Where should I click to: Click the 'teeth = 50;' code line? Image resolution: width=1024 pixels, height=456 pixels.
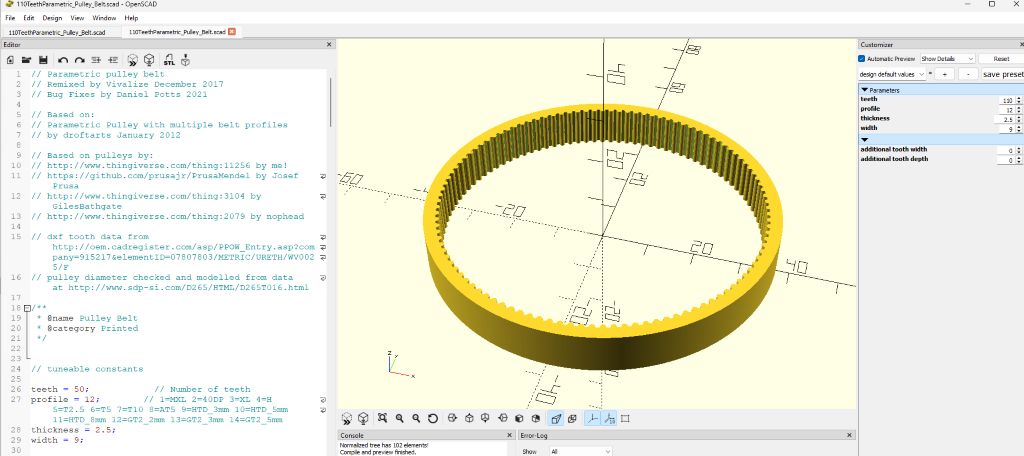coord(59,389)
